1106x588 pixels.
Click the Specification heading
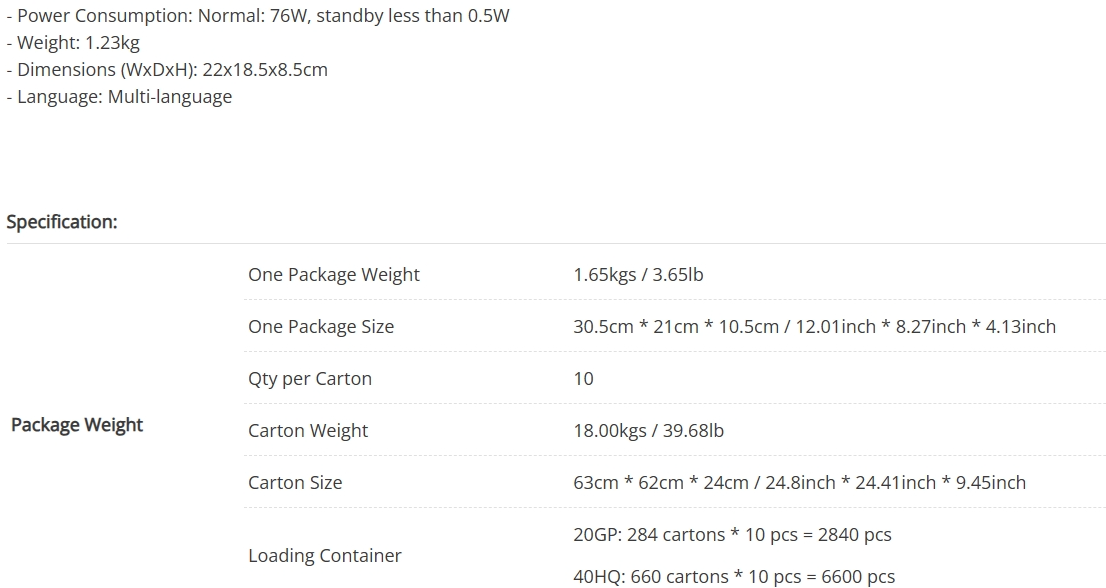pyautogui.click(x=62, y=221)
